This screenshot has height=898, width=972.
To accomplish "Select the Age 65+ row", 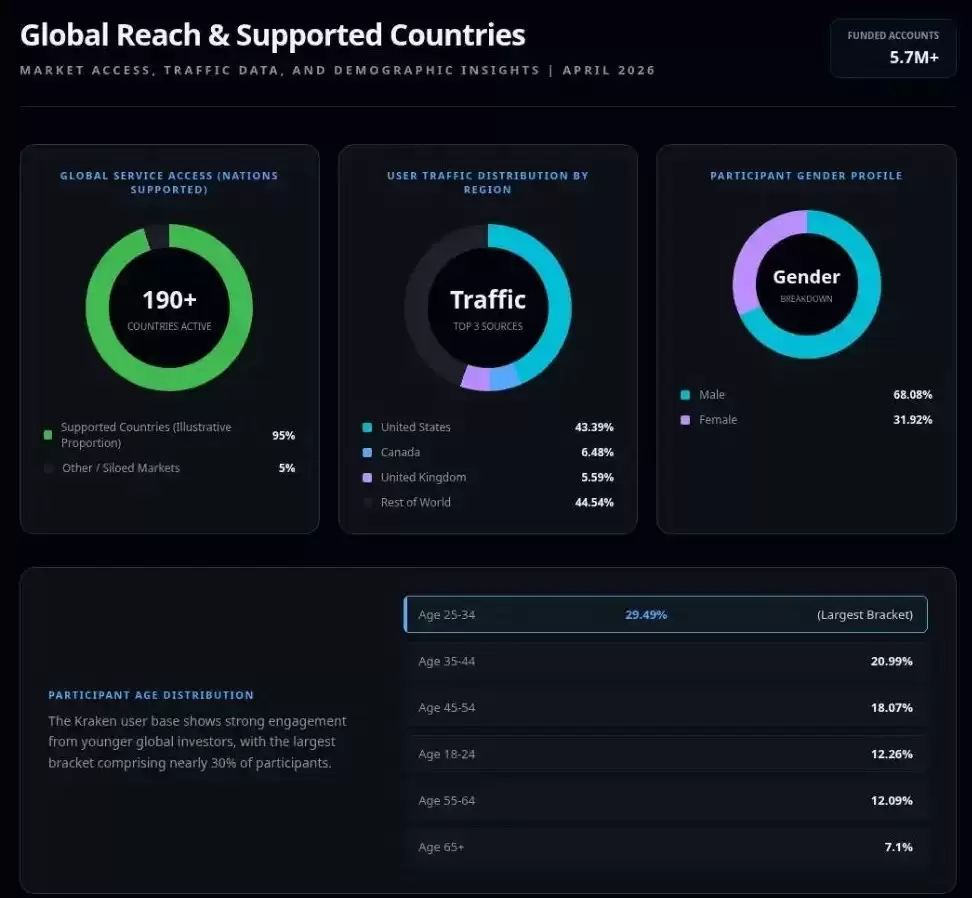I will 666,847.
